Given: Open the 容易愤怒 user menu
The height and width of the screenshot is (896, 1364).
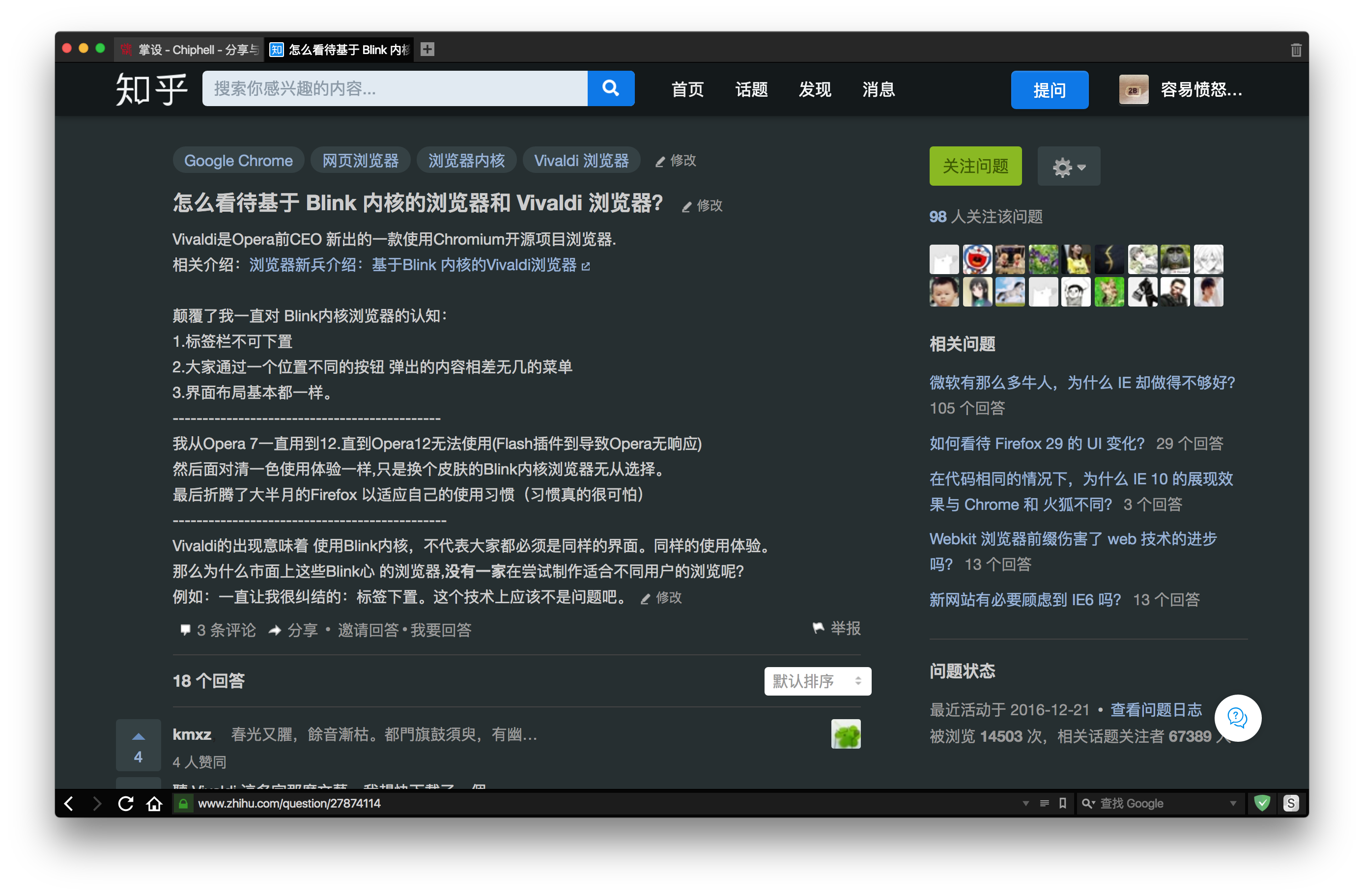Looking at the screenshot, I should point(1201,89).
